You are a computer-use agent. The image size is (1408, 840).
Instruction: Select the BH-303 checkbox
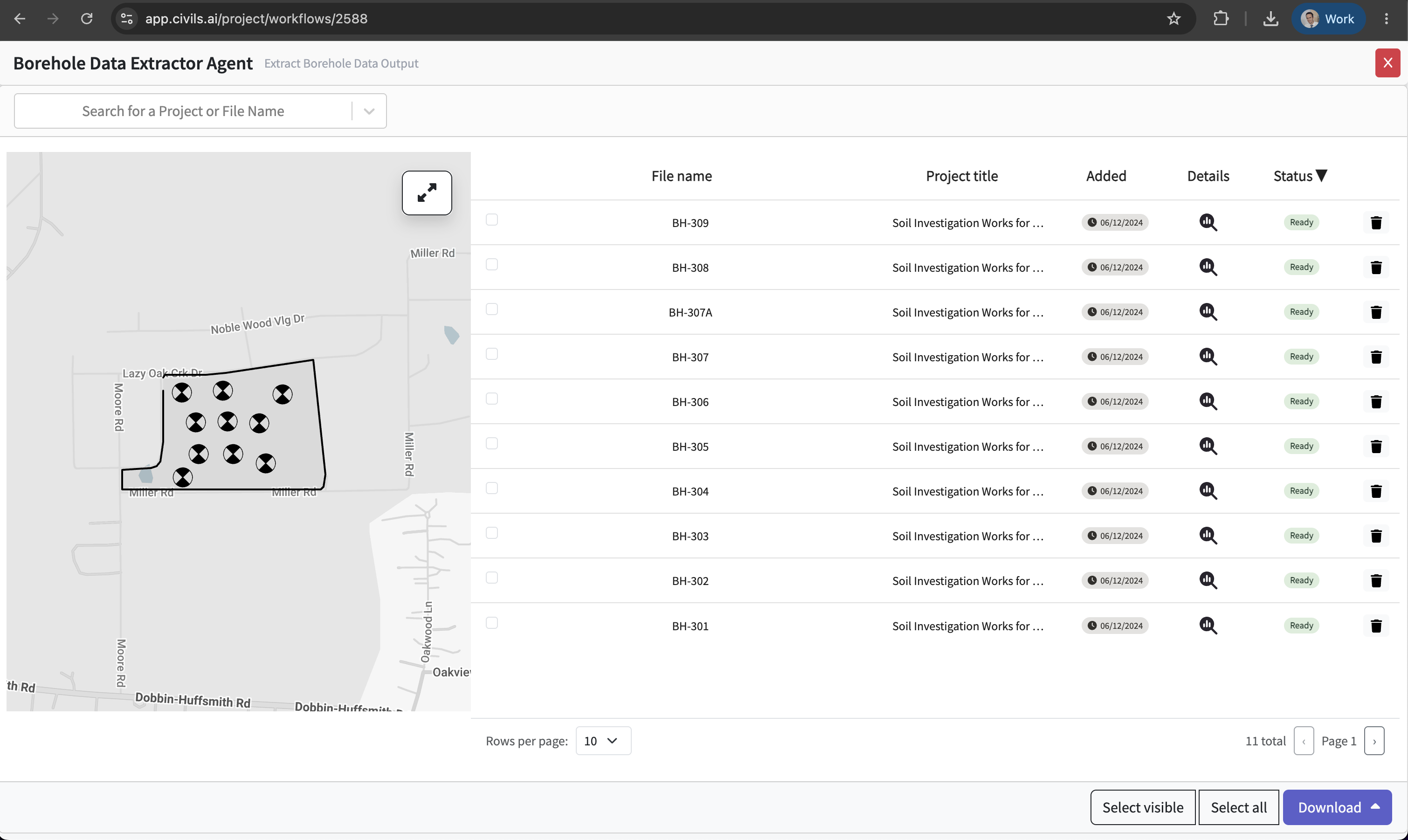491,533
